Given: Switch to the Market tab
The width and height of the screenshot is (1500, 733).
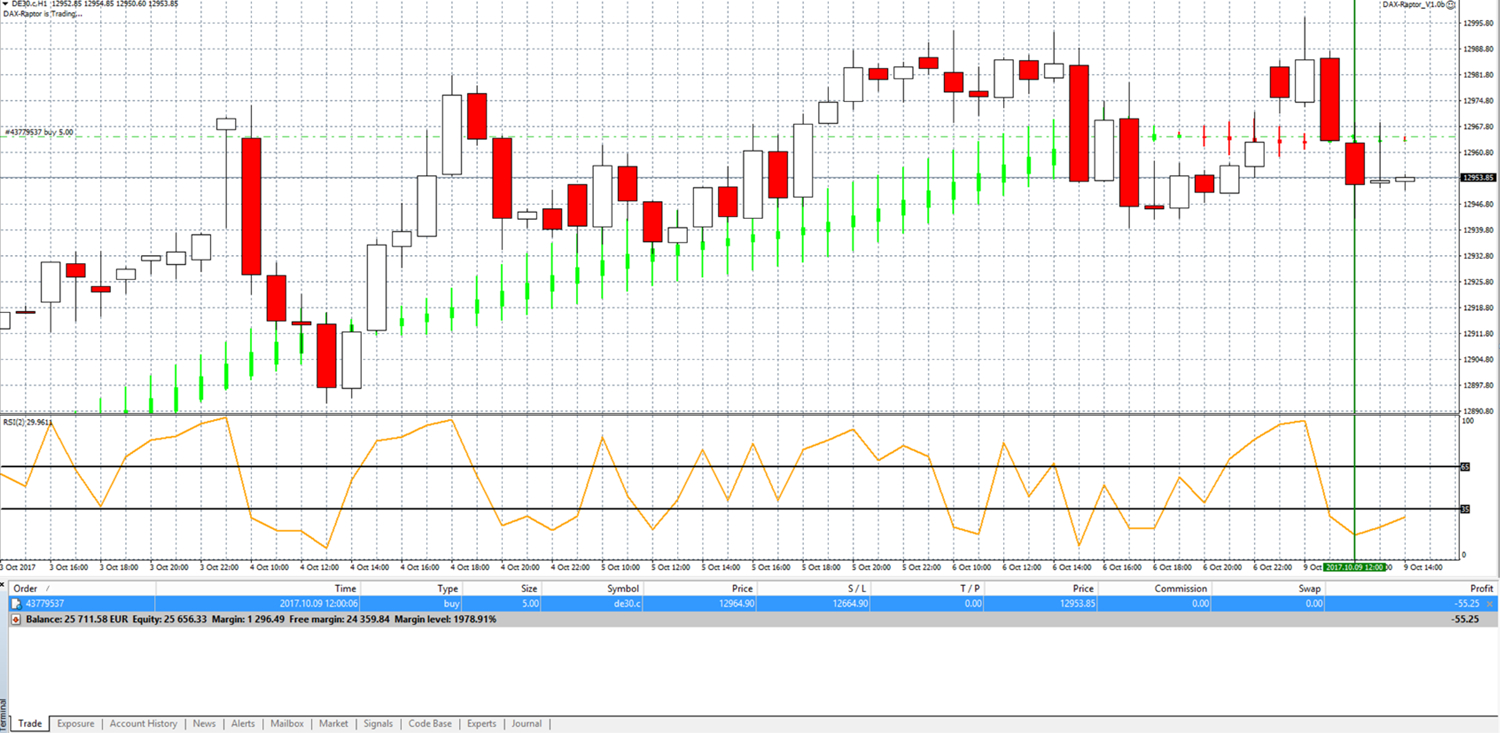Looking at the screenshot, I should coord(334,724).
